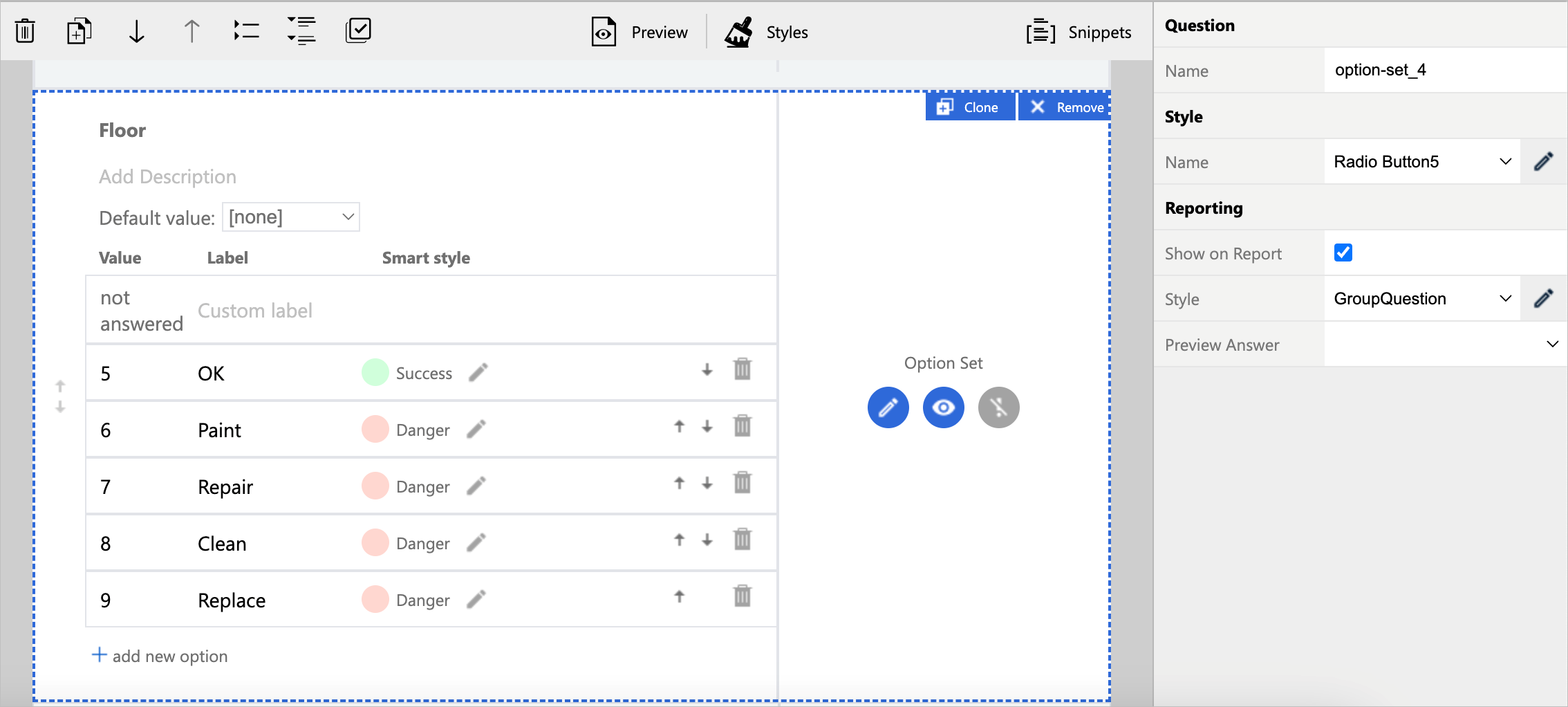Click the duplicate page icon in toolbar

79,31
